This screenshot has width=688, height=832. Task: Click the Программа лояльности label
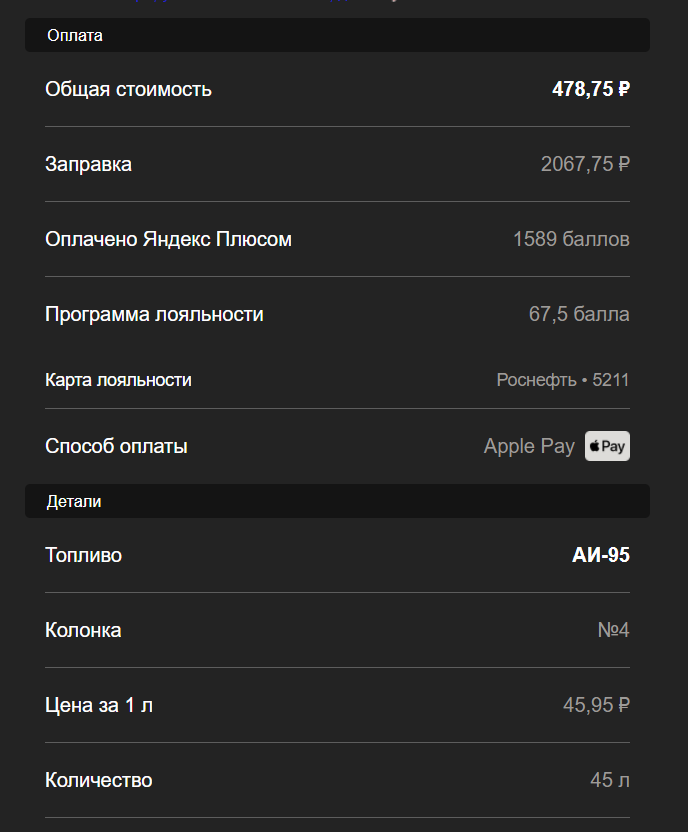[154, 314]
